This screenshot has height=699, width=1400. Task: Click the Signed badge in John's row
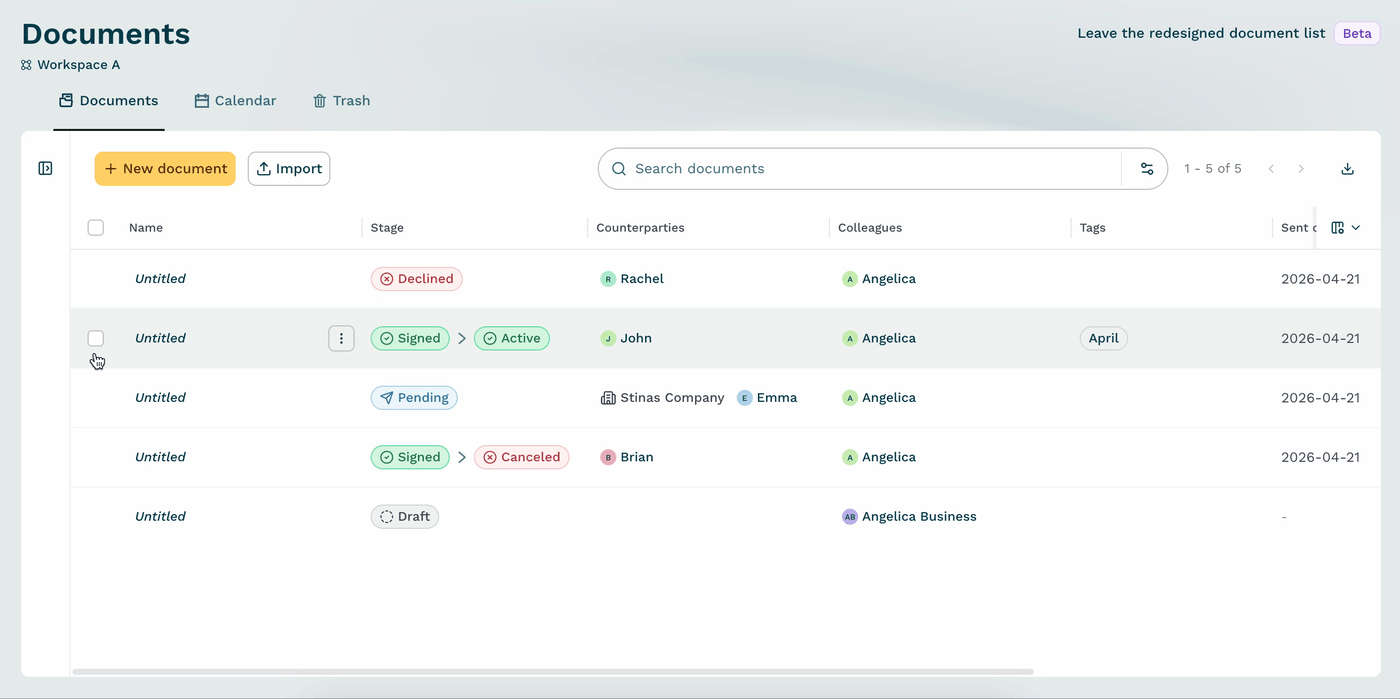[x=410, y=338]
